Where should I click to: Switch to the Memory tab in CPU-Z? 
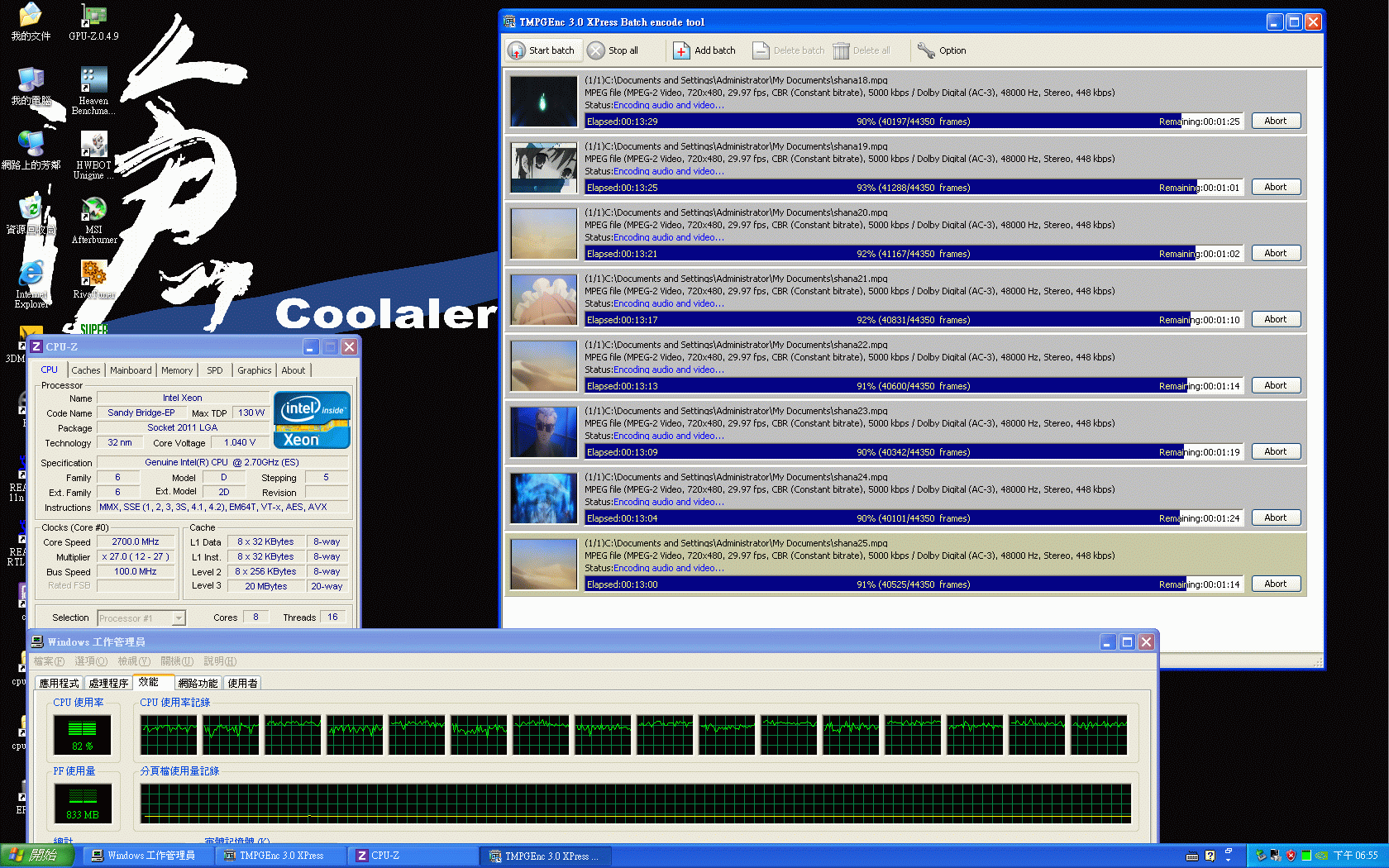[x=177, y=370]
